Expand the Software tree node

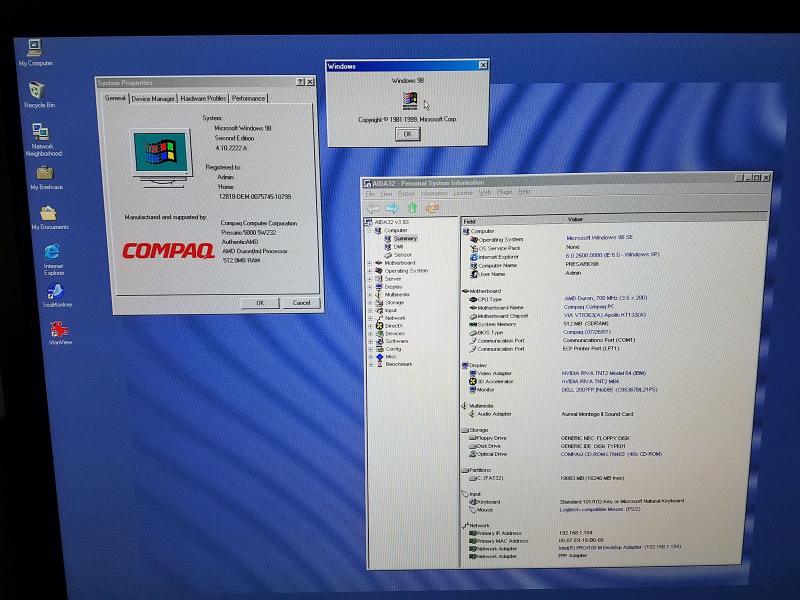(x=369, y=341)
